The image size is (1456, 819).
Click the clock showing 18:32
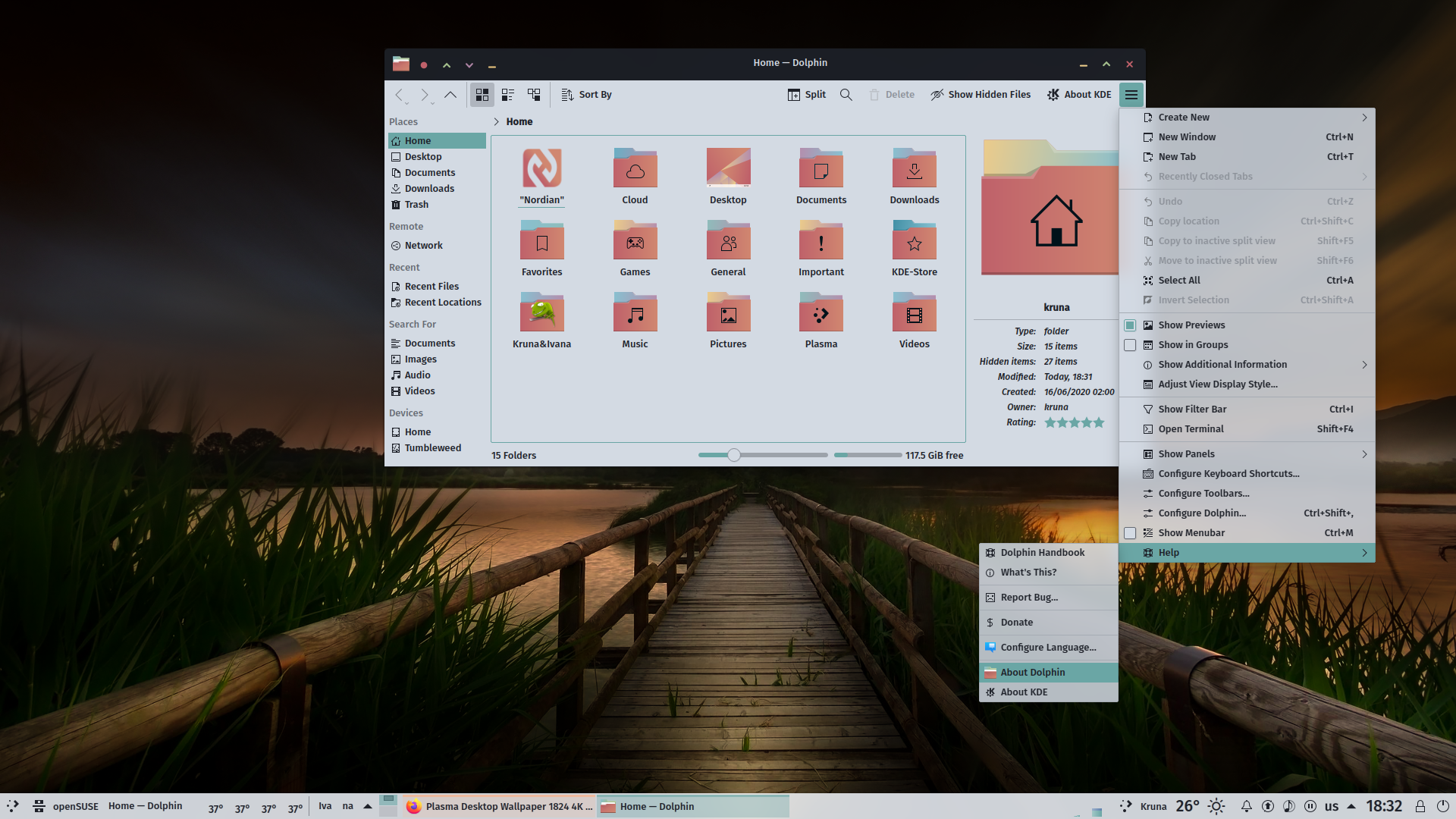[x=1384, y=806]
